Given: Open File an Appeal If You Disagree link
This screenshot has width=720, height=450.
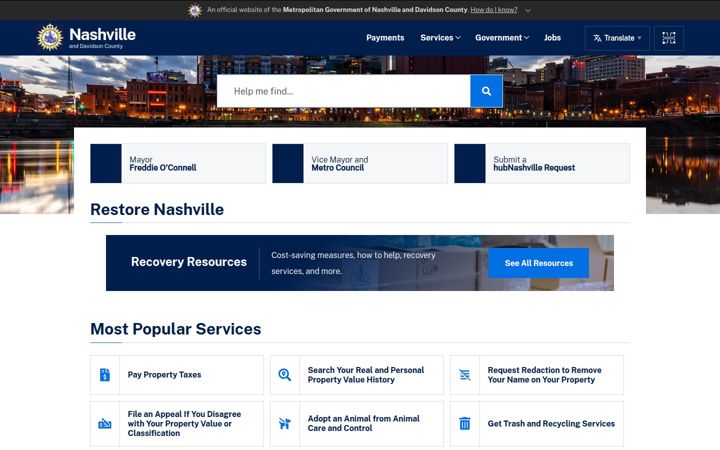Looking at the screenshot, I should (184, 423).
